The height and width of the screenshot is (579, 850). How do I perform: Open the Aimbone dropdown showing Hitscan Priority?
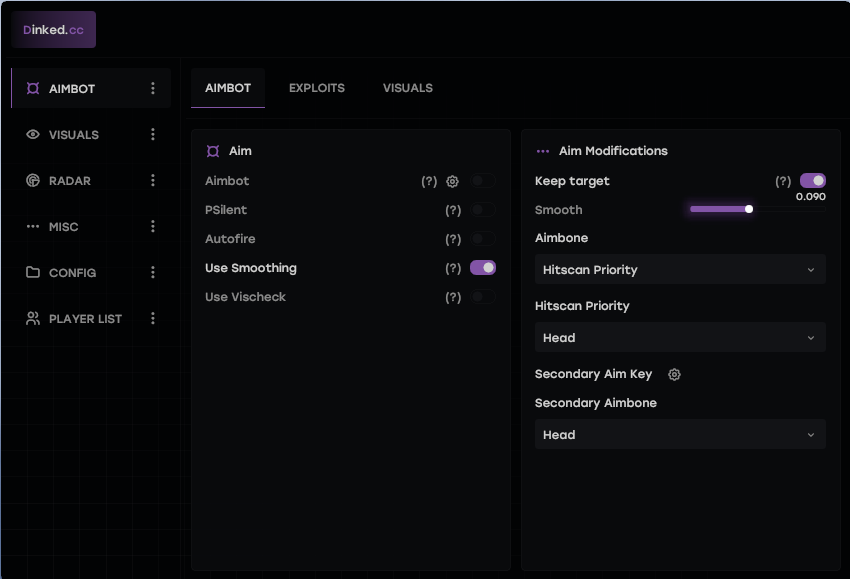coord(680,269)
